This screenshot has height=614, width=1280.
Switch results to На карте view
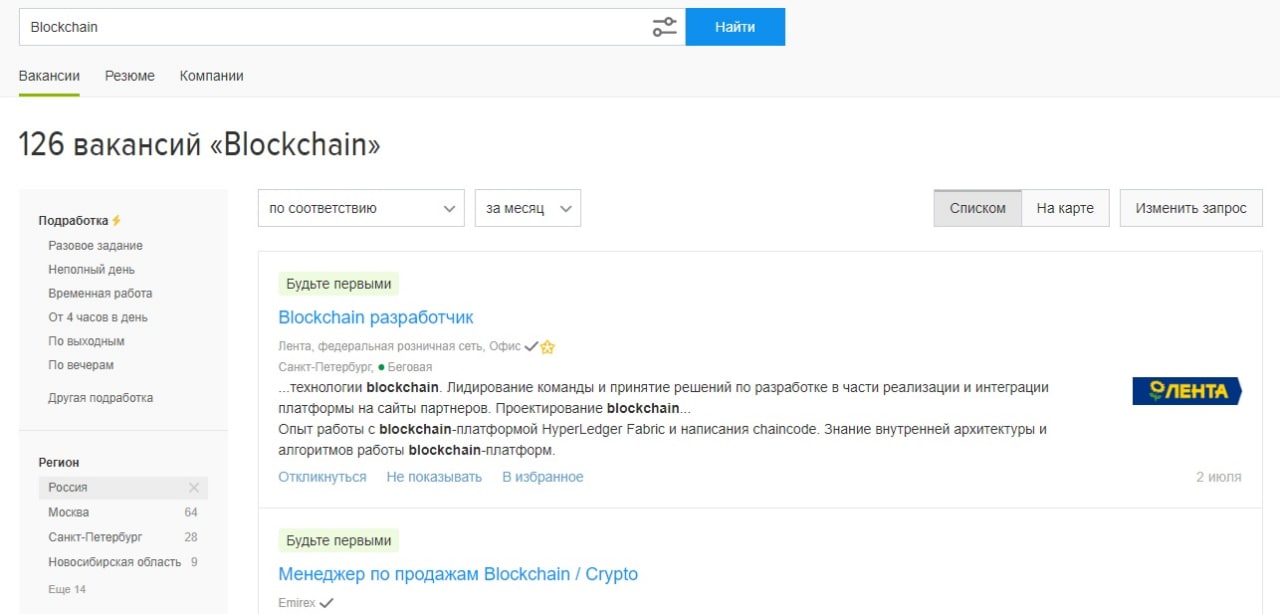[1065, 208]
